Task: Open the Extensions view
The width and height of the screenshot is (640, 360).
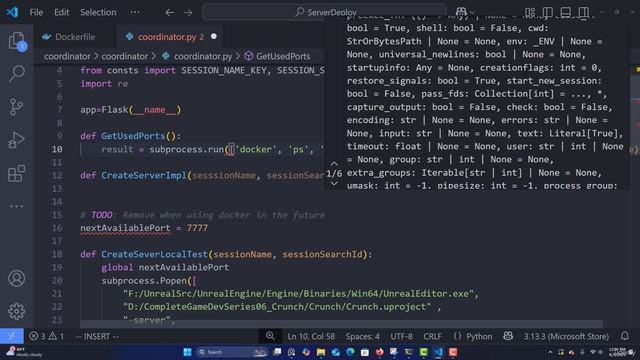Action: coord(17,173)
